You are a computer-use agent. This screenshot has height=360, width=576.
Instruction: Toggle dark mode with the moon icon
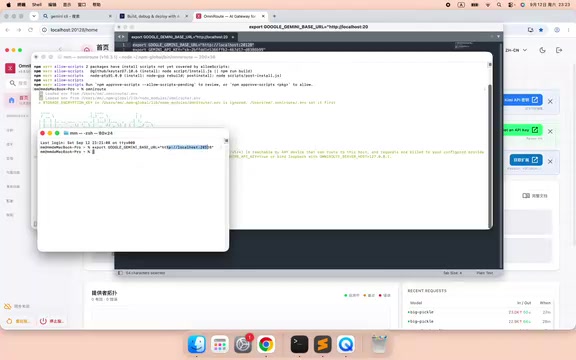[x=543, y=50]
